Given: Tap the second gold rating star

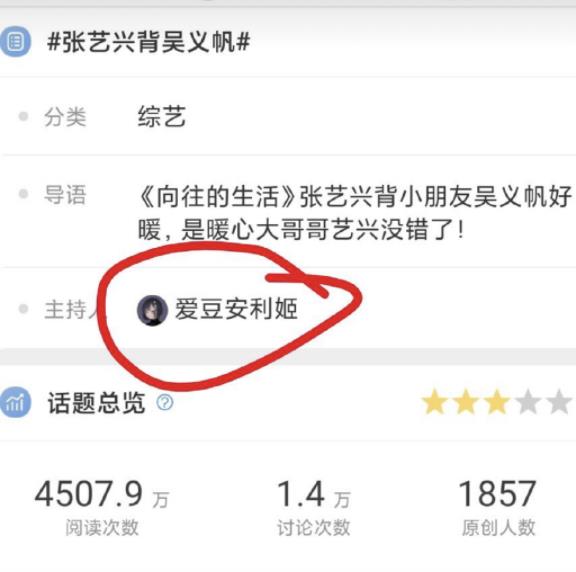Looking at the screenshot, I should point(466,402).
